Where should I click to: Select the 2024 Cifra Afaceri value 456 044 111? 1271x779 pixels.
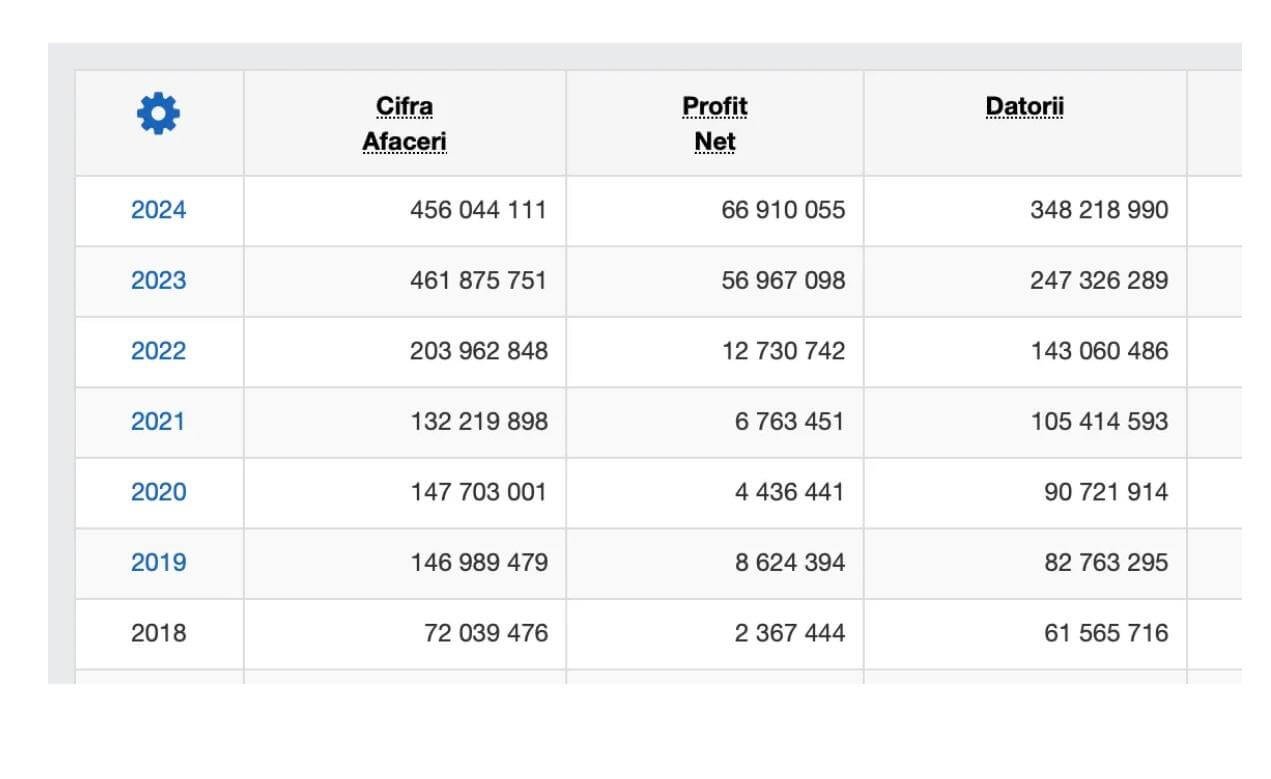click(x=478, y=210)
